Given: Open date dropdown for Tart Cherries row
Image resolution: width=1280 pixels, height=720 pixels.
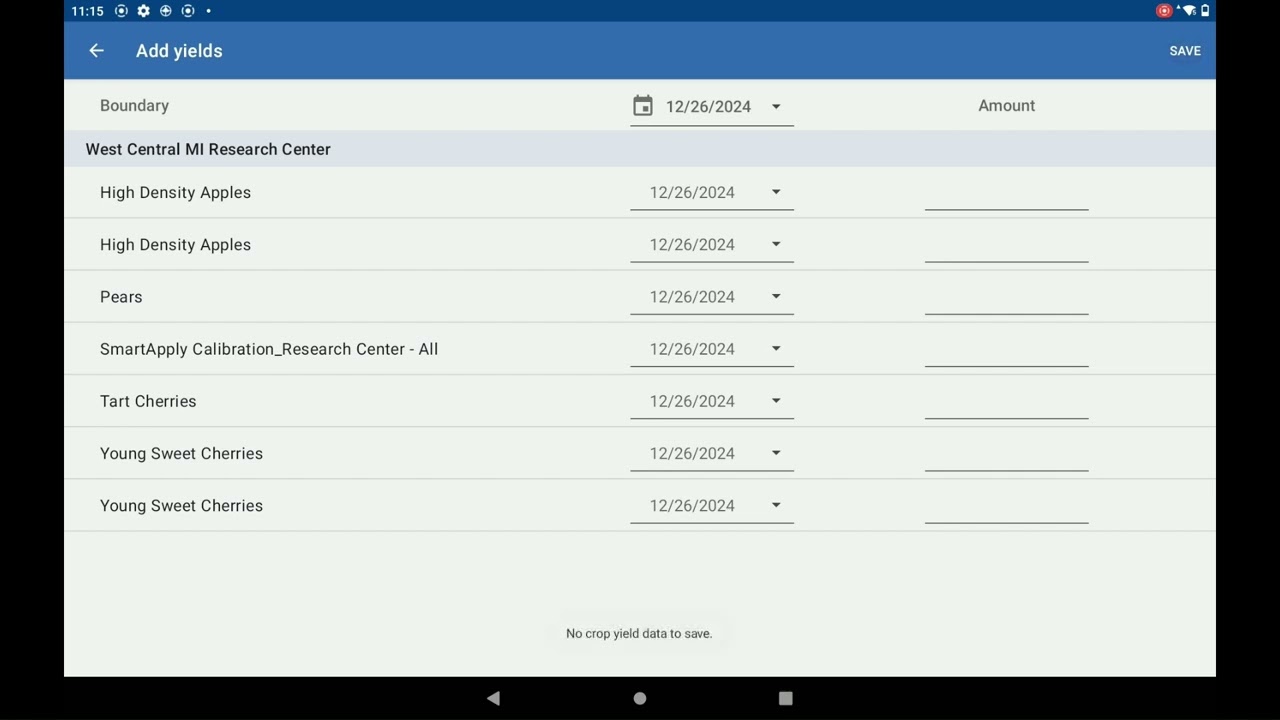Looking at the screenshot, I should 712,401.
